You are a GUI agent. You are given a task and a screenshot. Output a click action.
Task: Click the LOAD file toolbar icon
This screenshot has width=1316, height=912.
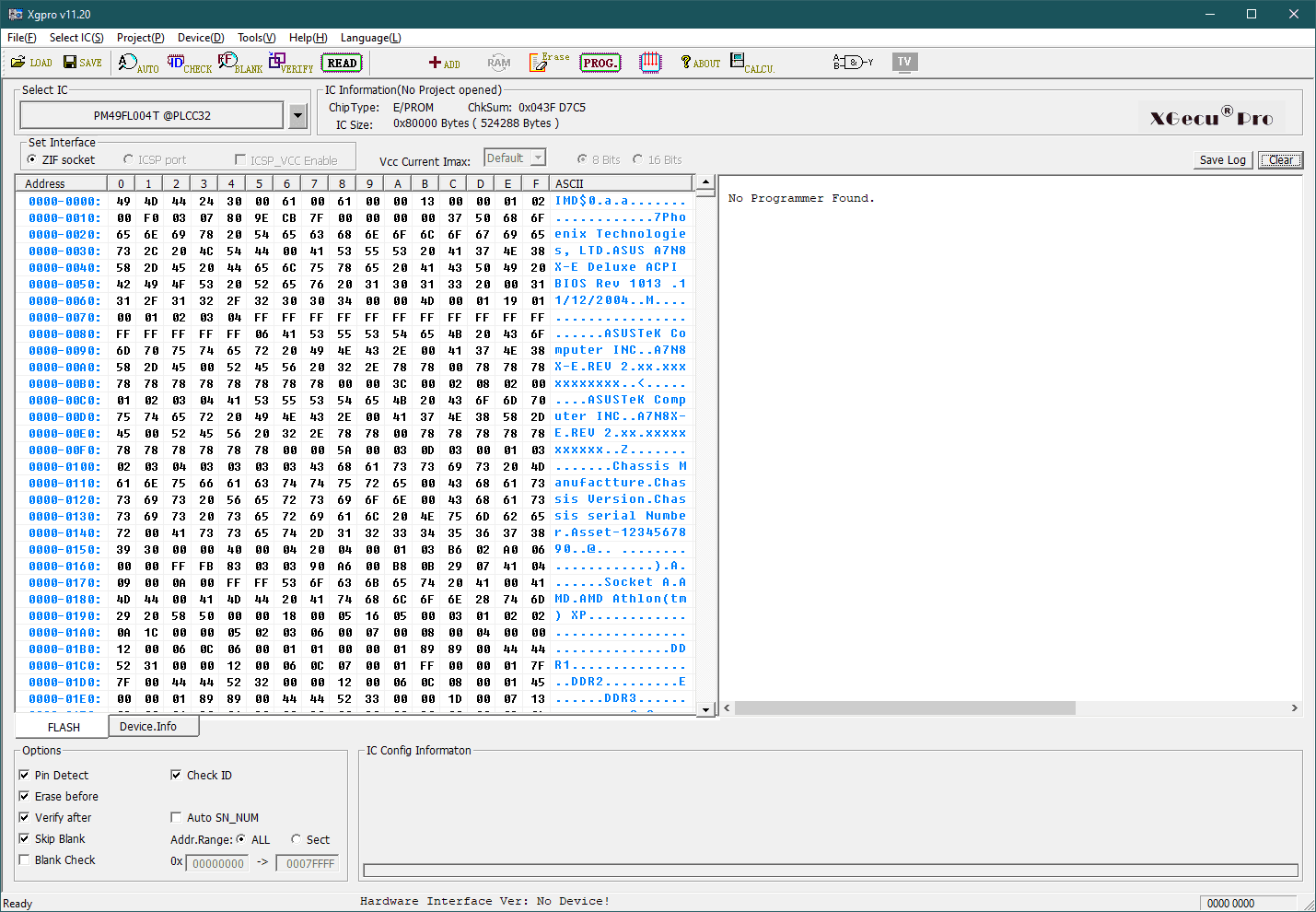tap(31, 63)
